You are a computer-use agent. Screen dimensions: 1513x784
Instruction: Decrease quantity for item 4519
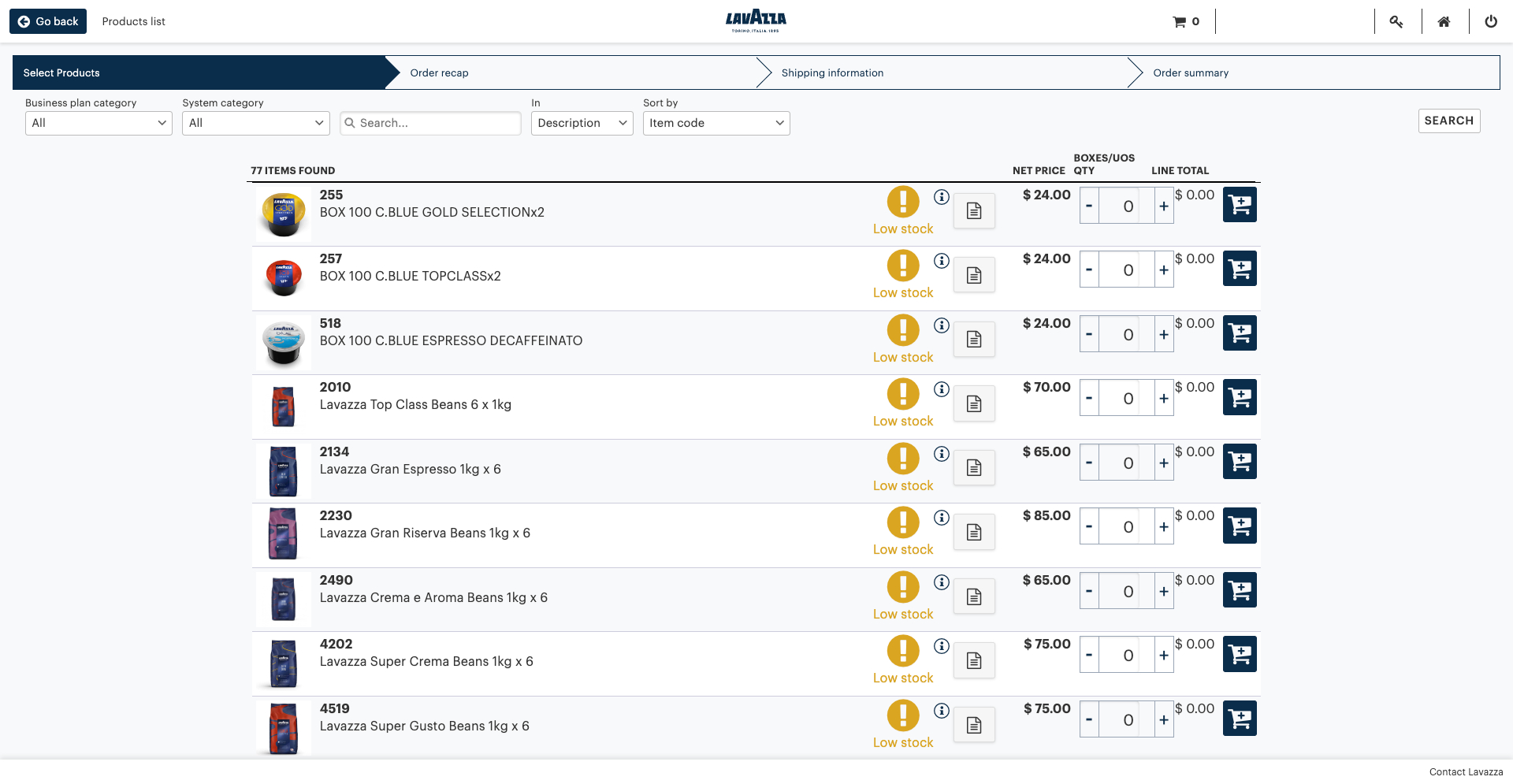(x=1089, y=720)
